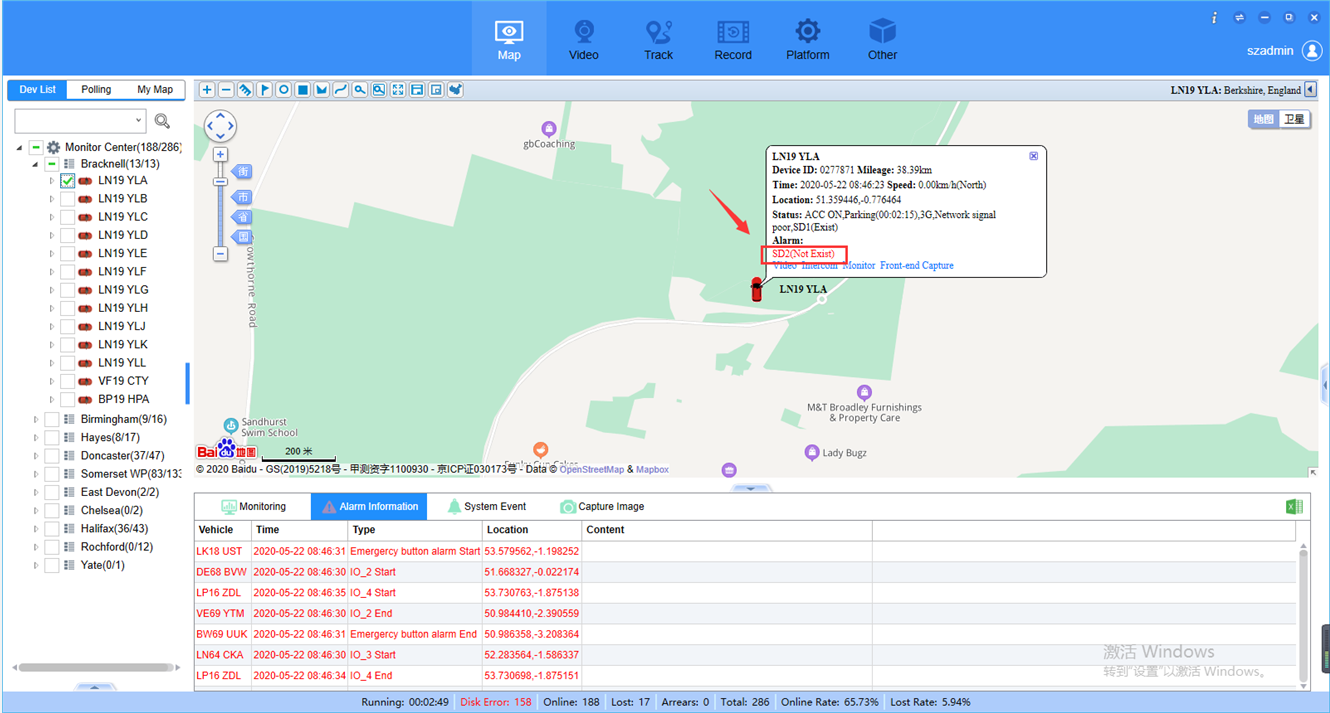Tick the Halifax(36/43) group checkbox
Viewport: 1330px width, 713px height.
[52, 529]
